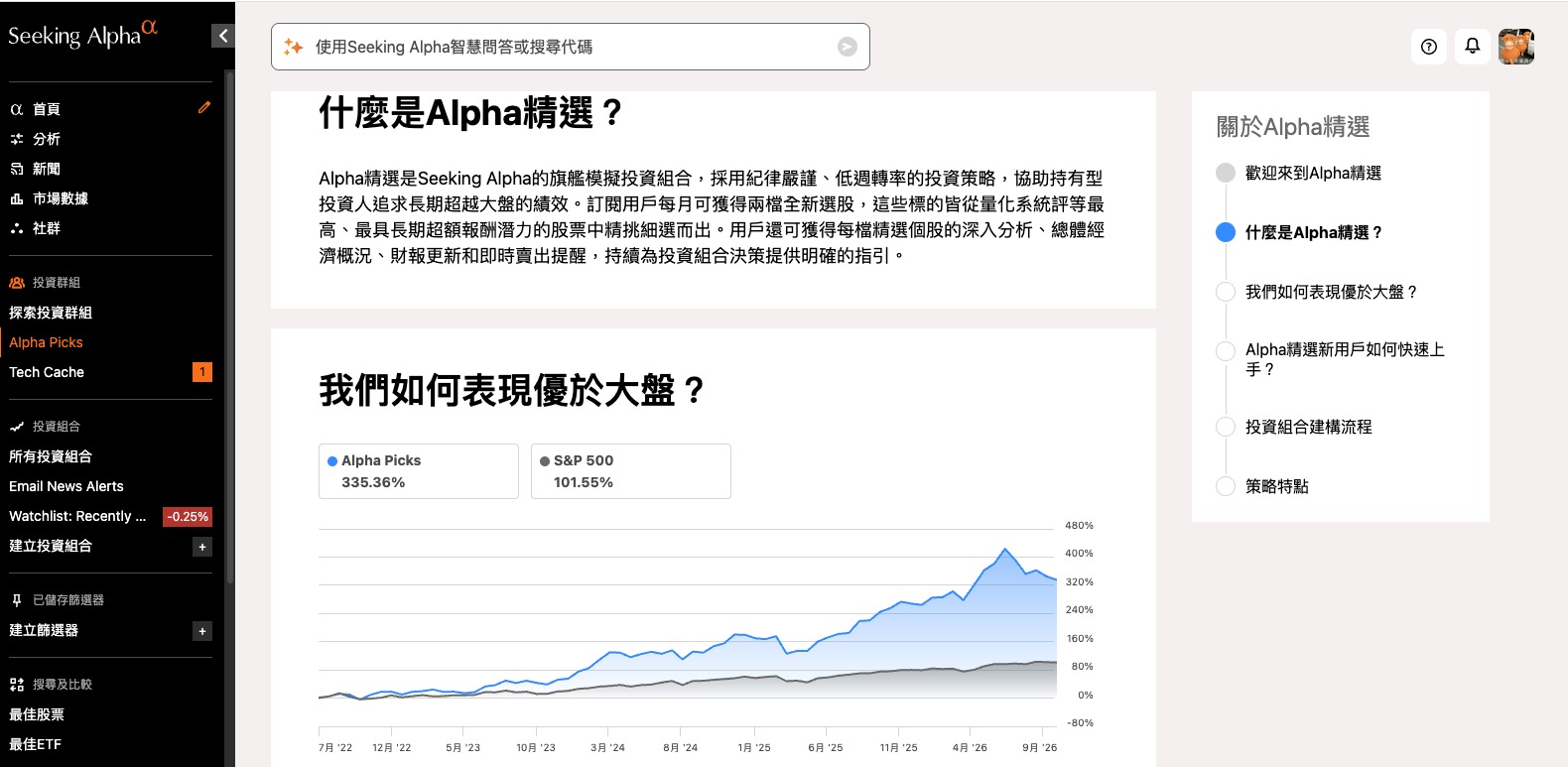Click the 投資組合 trend line icon
This screenshot has width=1568, height=767.
click(17, 427)
